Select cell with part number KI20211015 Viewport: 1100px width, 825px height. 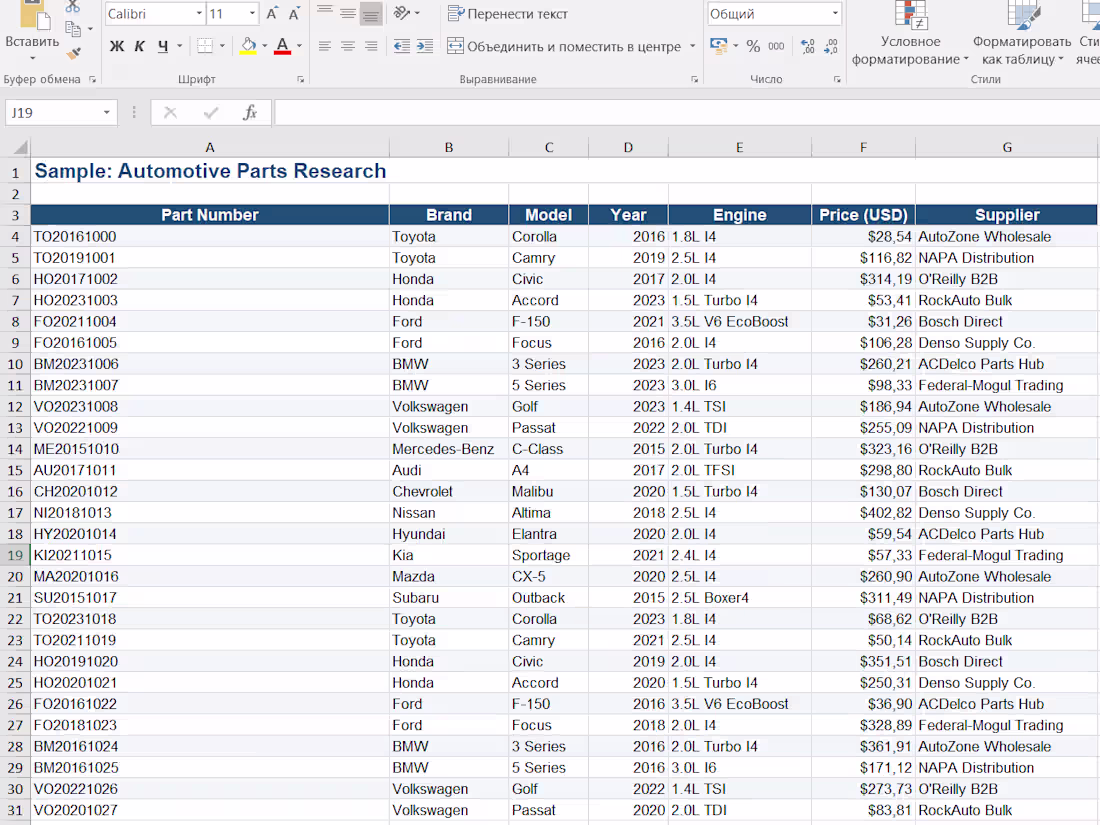[210, 555]
